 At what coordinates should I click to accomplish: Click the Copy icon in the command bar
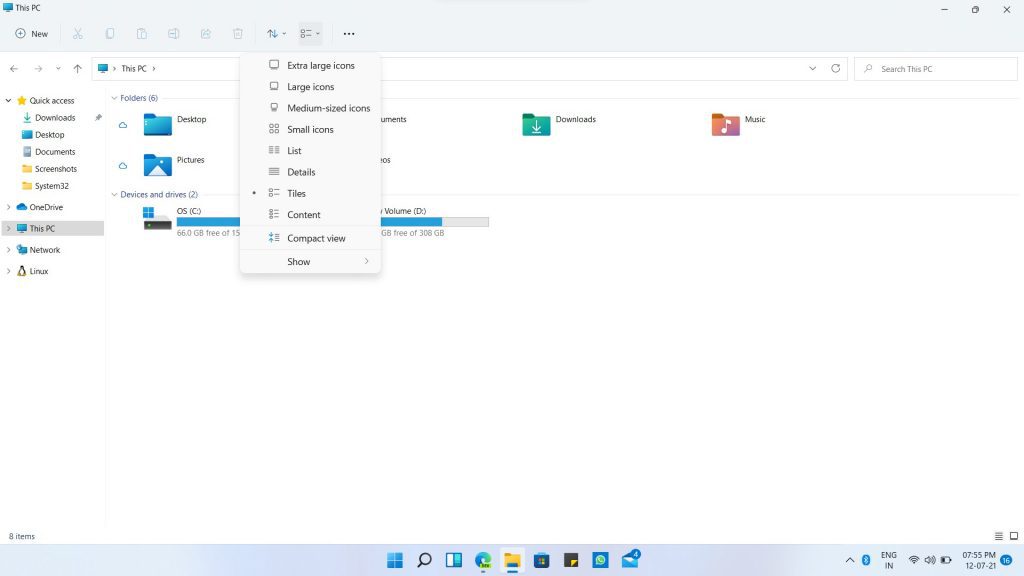(x=110, y=33)
